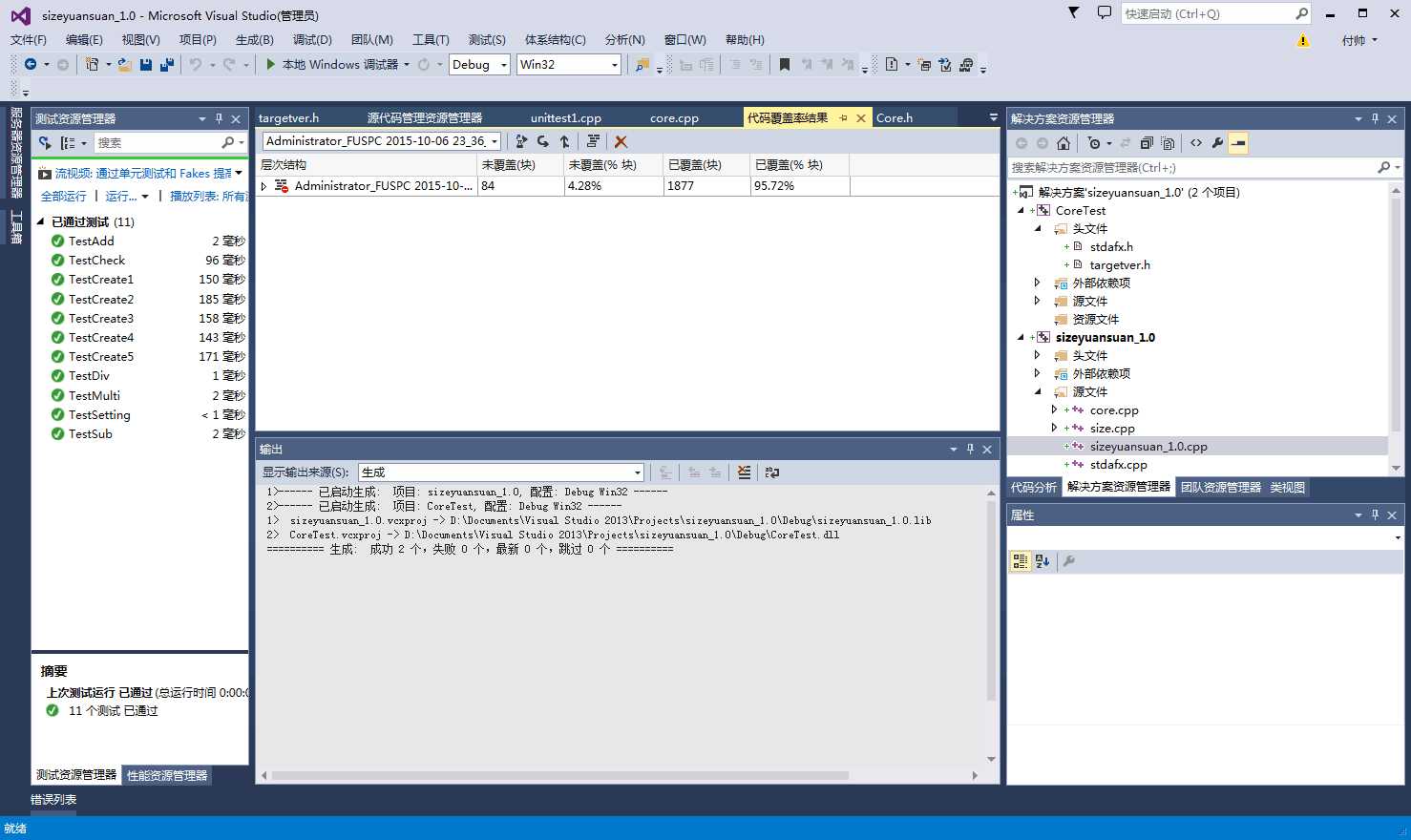Open the 文件(F) menu
The height and width of the screenshot is (840, 1411).
pyautogui.click(x=29, y=39)
